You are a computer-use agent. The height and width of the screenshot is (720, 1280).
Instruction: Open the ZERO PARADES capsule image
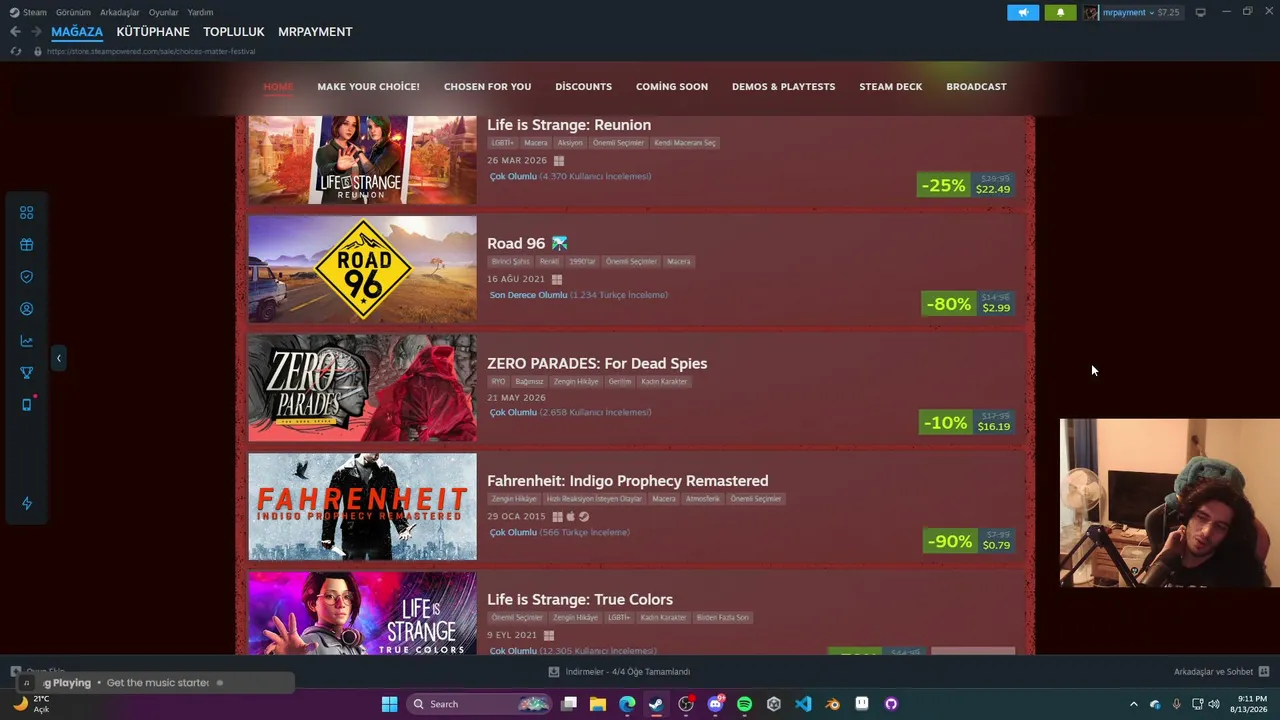pos(362,388)
